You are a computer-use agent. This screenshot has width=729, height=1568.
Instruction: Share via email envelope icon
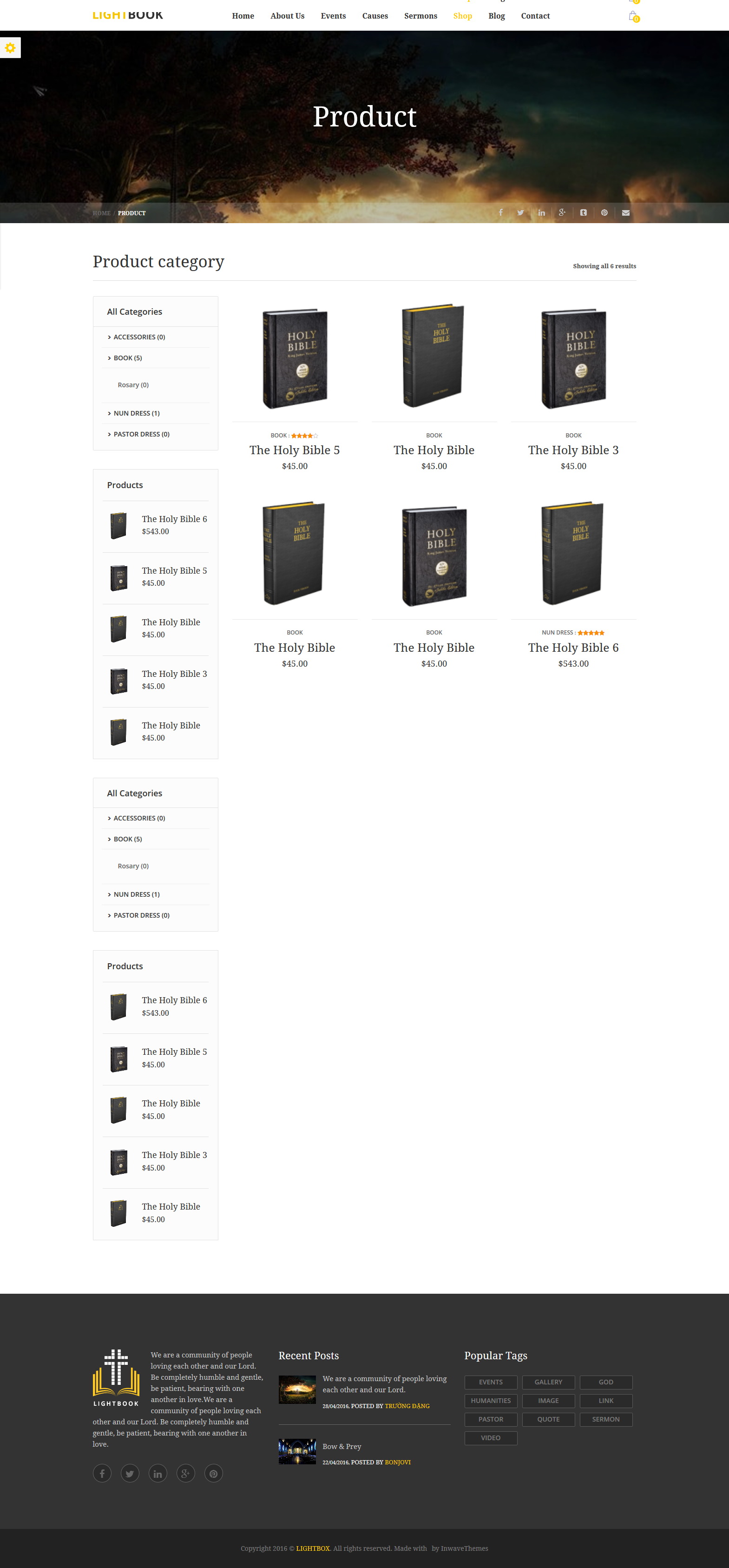(x=625, y=212)
